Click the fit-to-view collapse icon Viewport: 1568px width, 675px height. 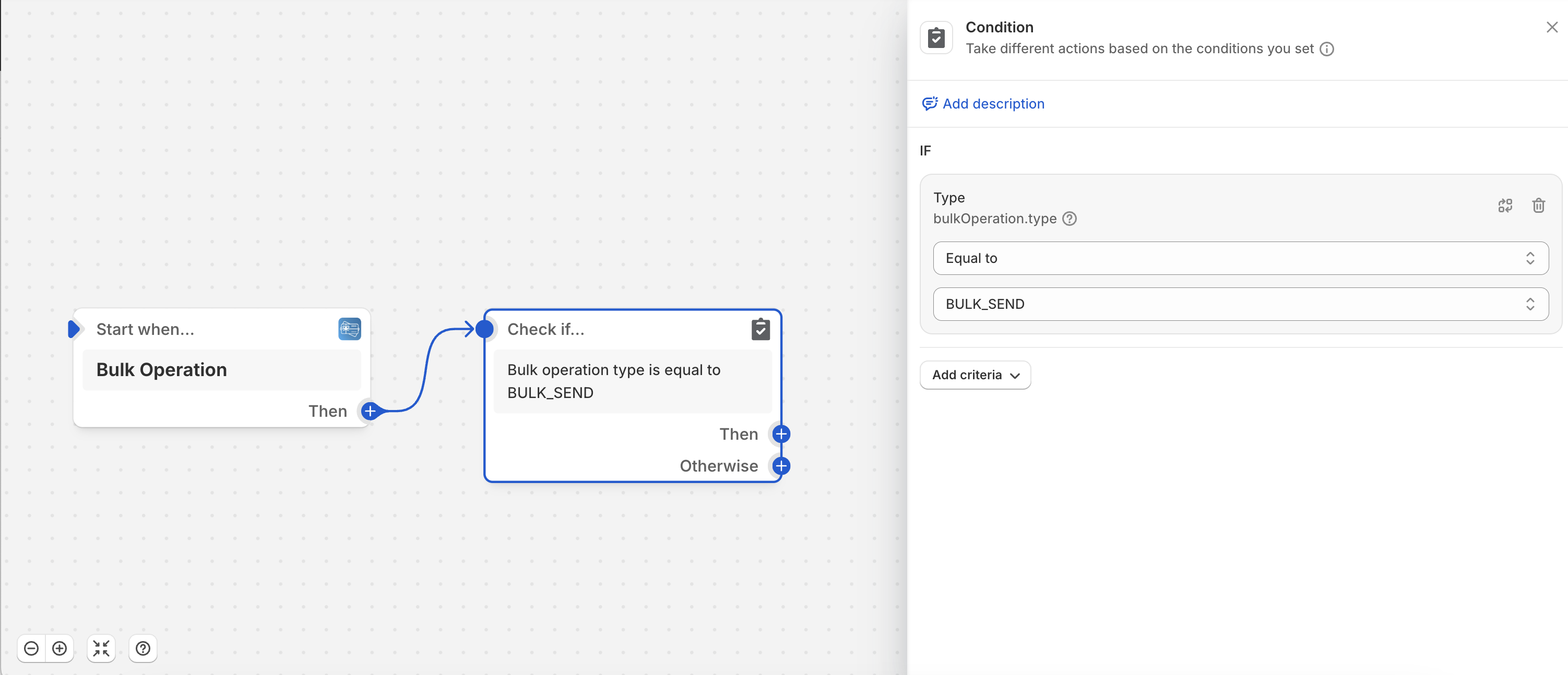[101, 648]
